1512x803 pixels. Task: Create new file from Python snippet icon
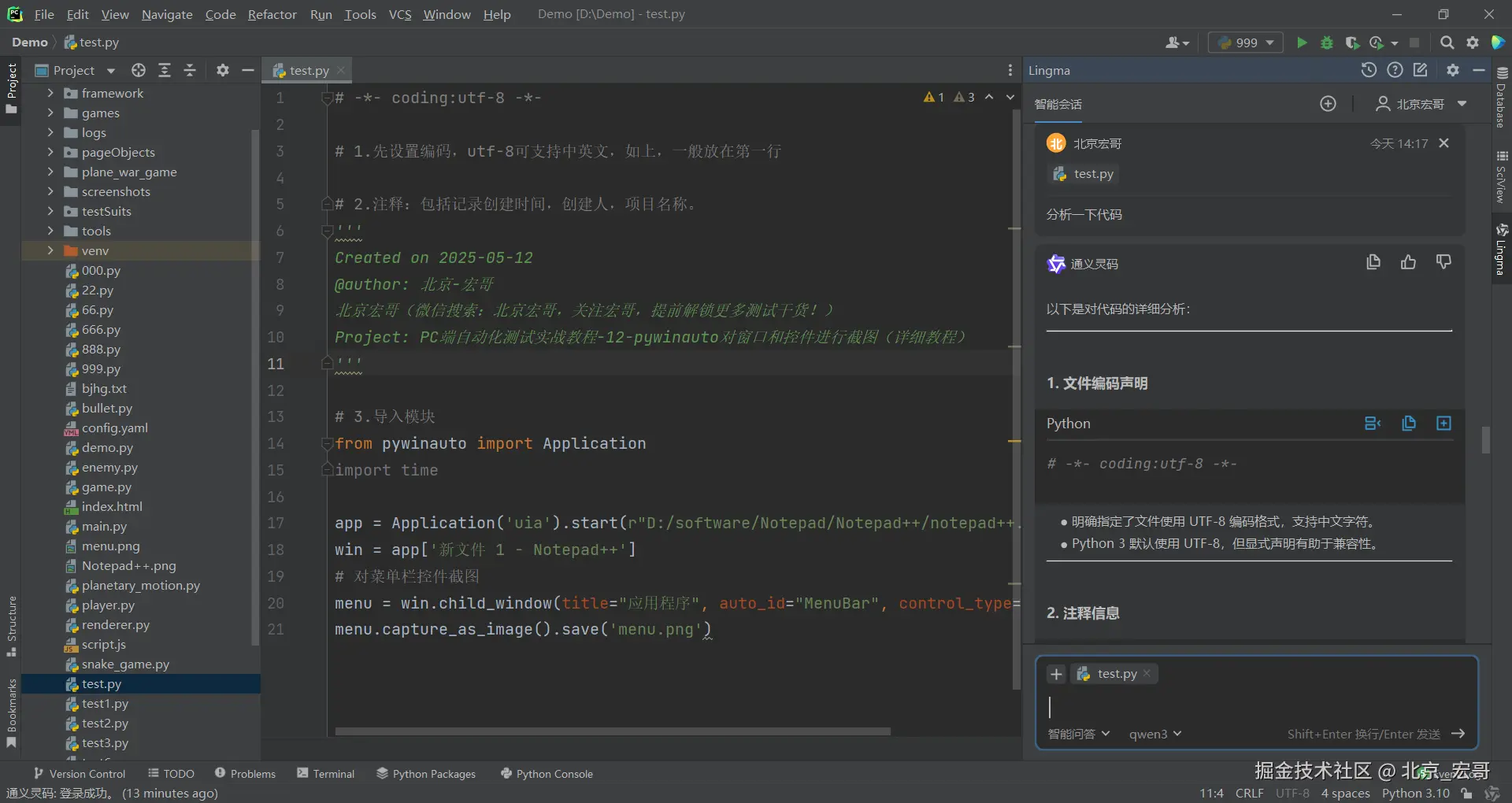[1443, 424]
